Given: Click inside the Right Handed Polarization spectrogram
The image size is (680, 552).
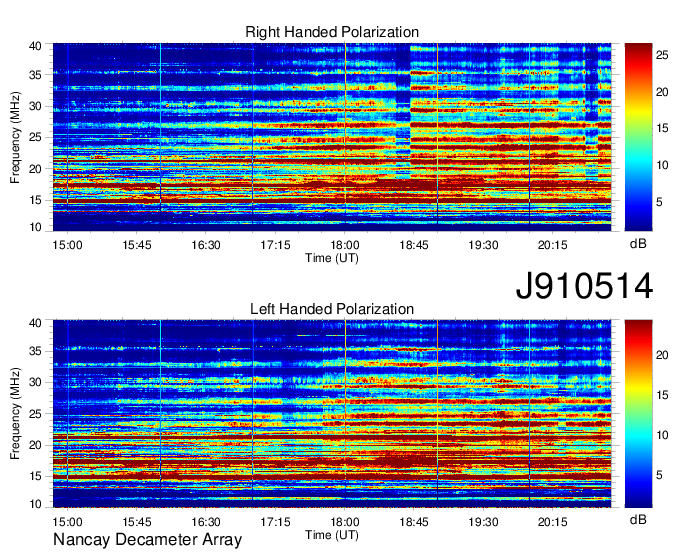Looking at the screenshot, I should coord(332,137).
